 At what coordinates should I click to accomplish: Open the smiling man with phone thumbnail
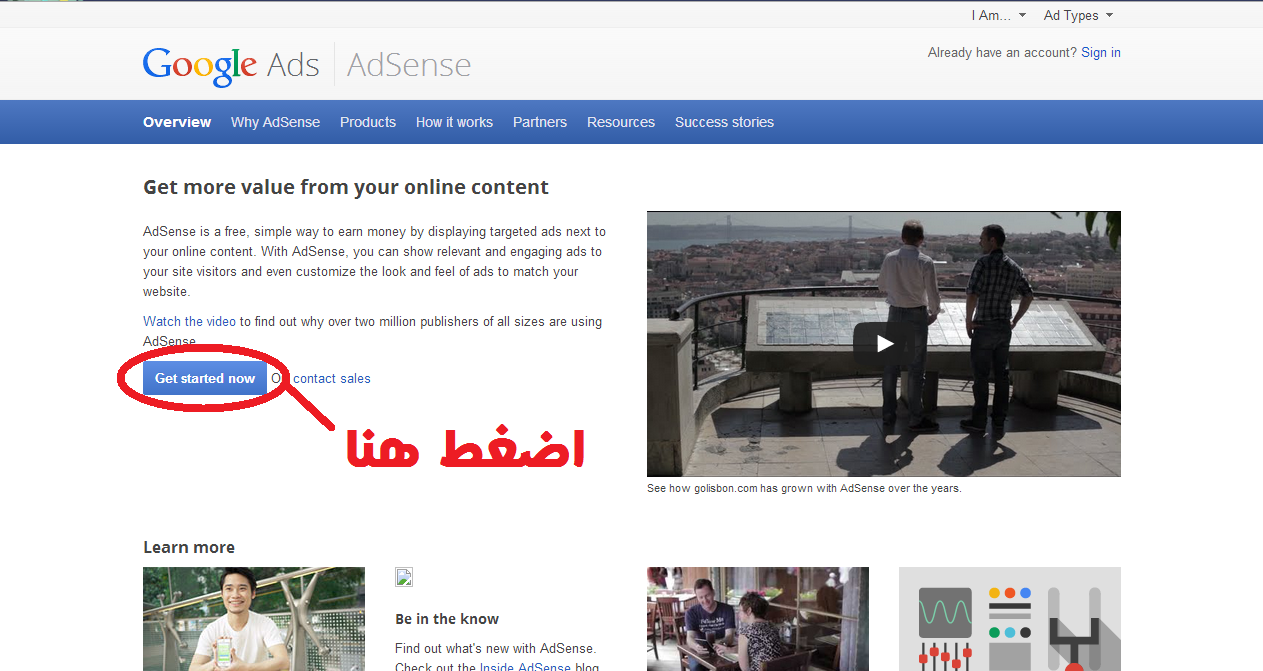(254, 619)
